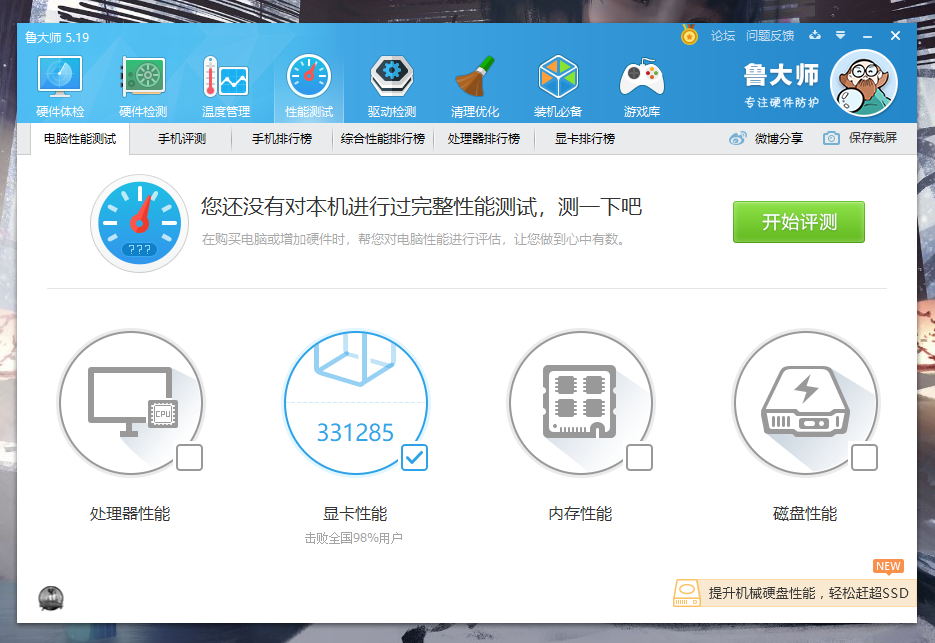935x643 pixels.
Task: Click the 鲁大师 5.19 window title
Action: coord(57,38)
